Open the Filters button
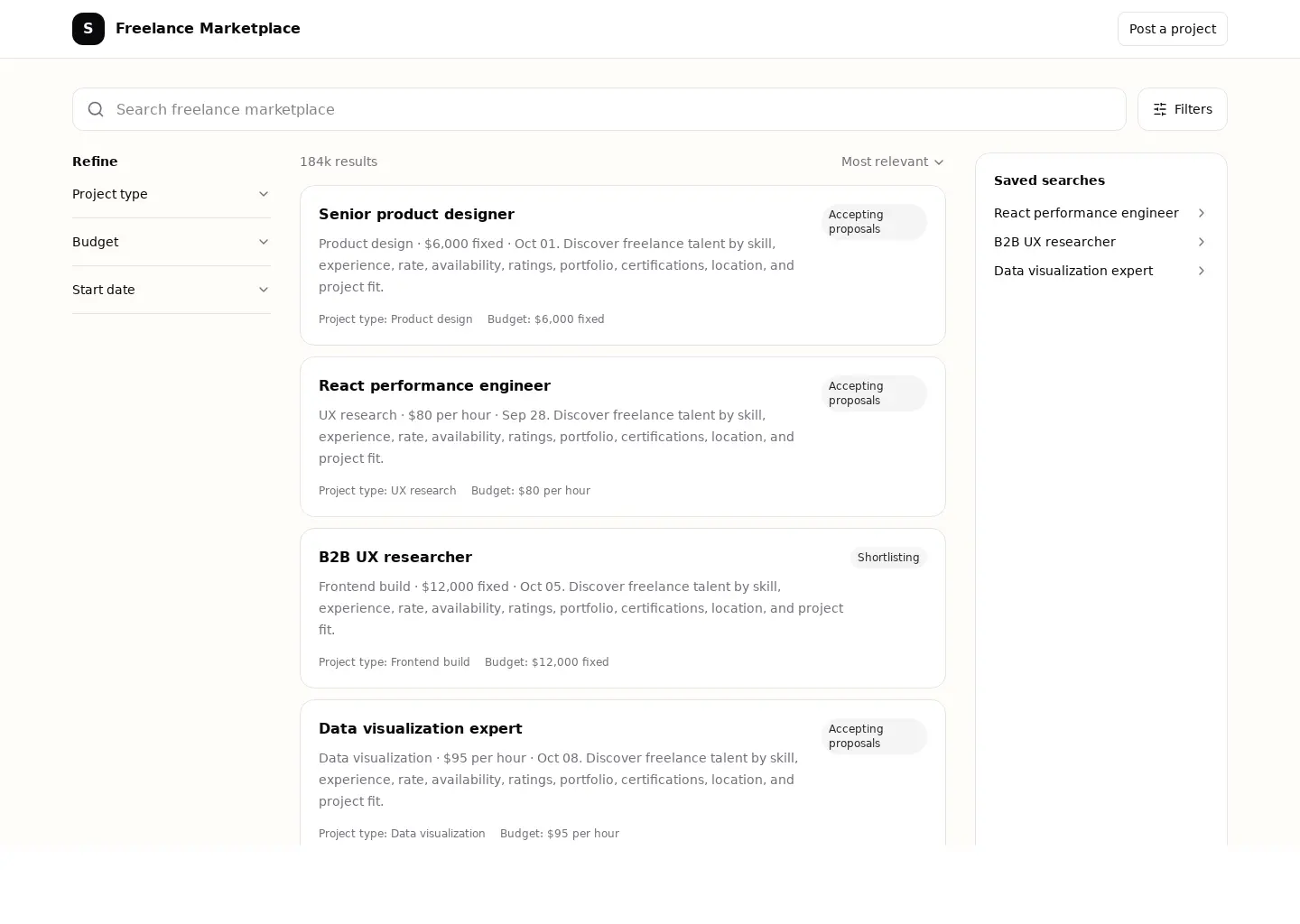Viewport: 1300px width, 924px height. [x=1183, y=109]
